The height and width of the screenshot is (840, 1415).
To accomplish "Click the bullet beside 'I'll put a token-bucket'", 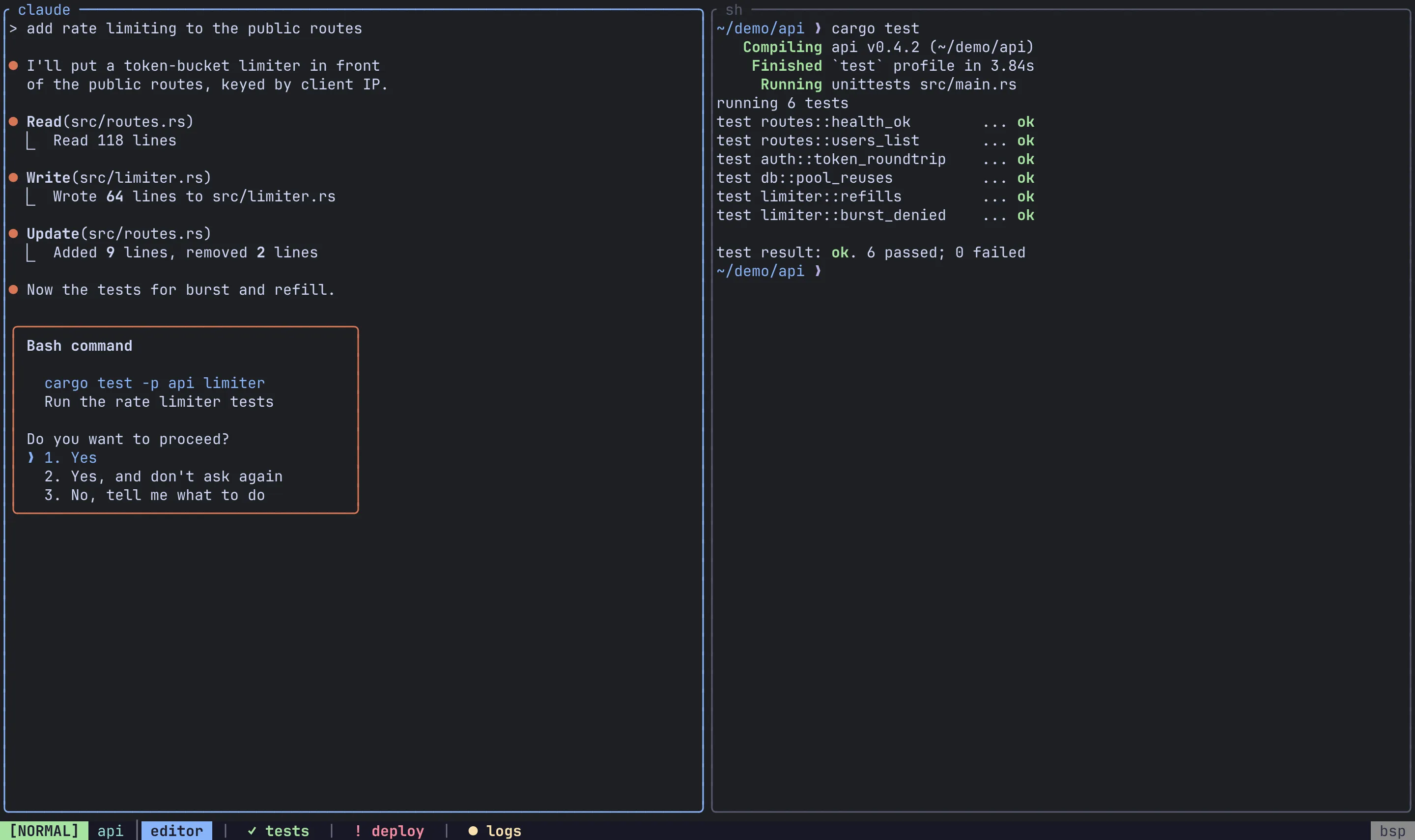I will [x=14, y=65].
